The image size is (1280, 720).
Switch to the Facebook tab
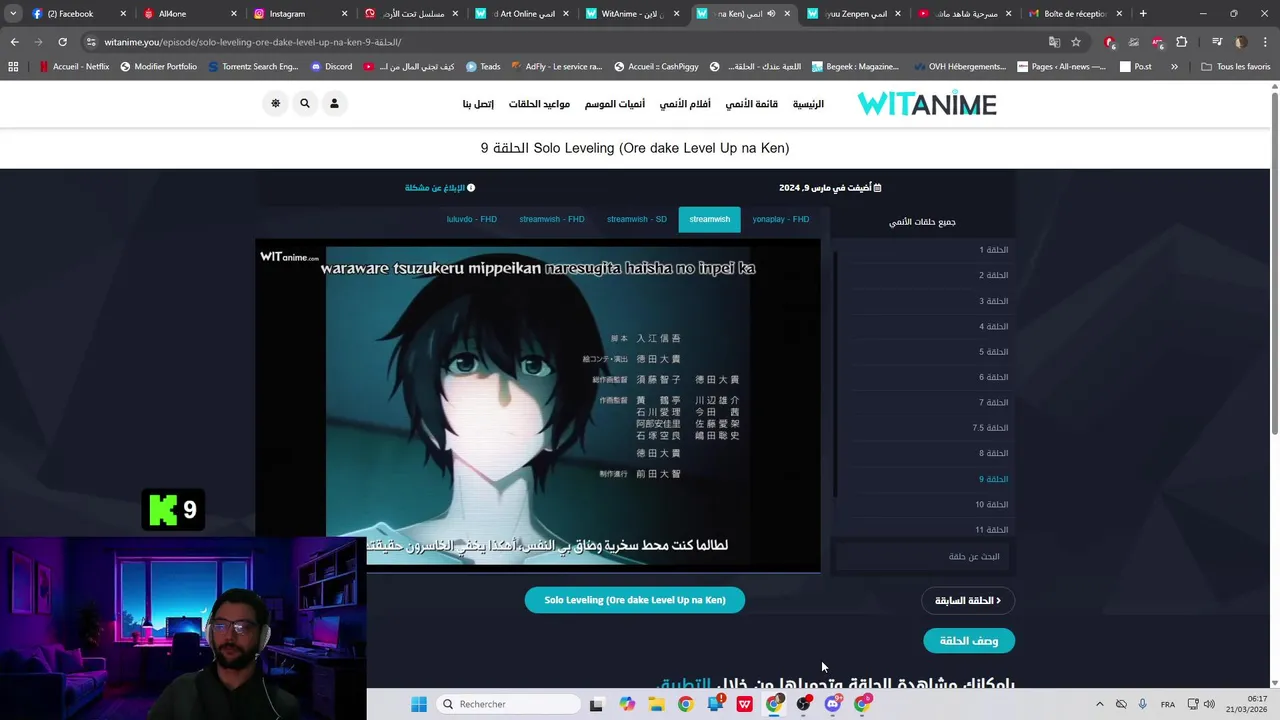78,14
